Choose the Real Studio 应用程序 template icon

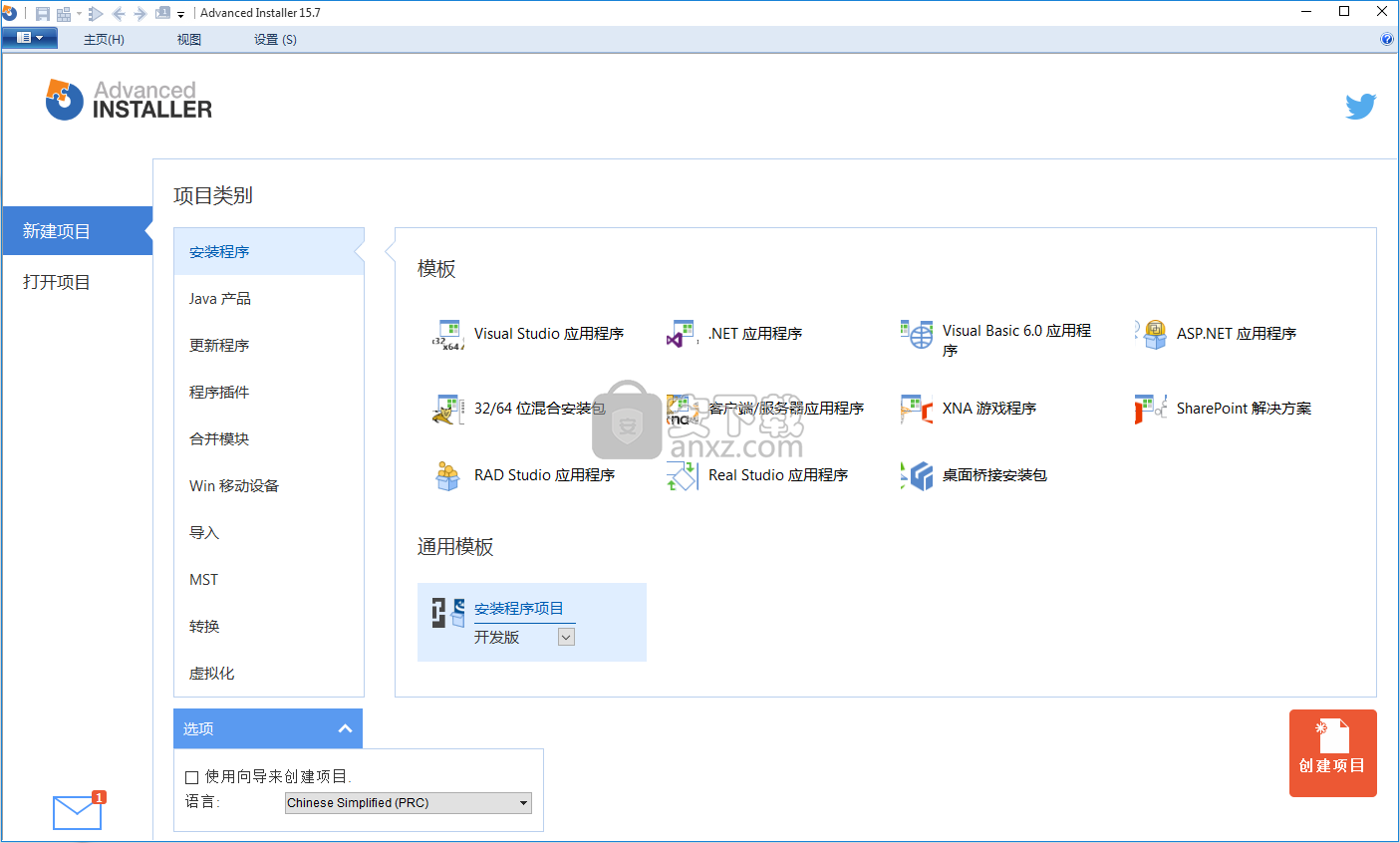click(x=682, y=475)
